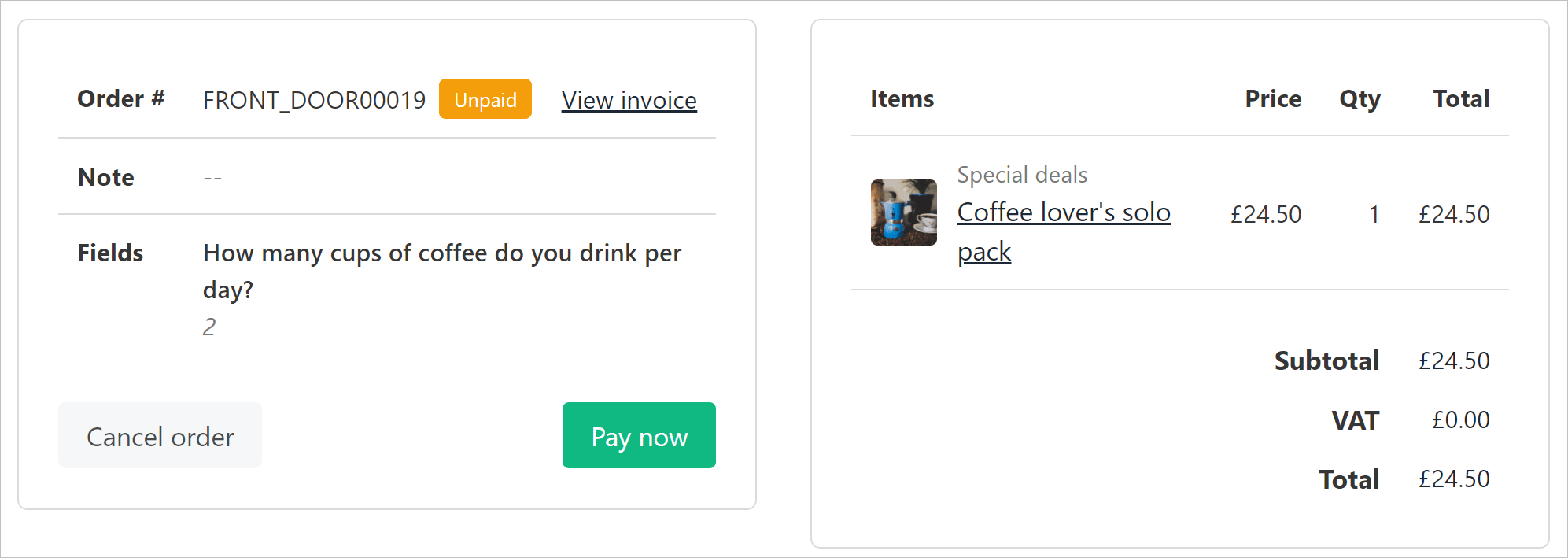Image resolution: width=1568 pixels, height=558 pixels.
Task: Open the View invoice link
Action: (629, 100)
